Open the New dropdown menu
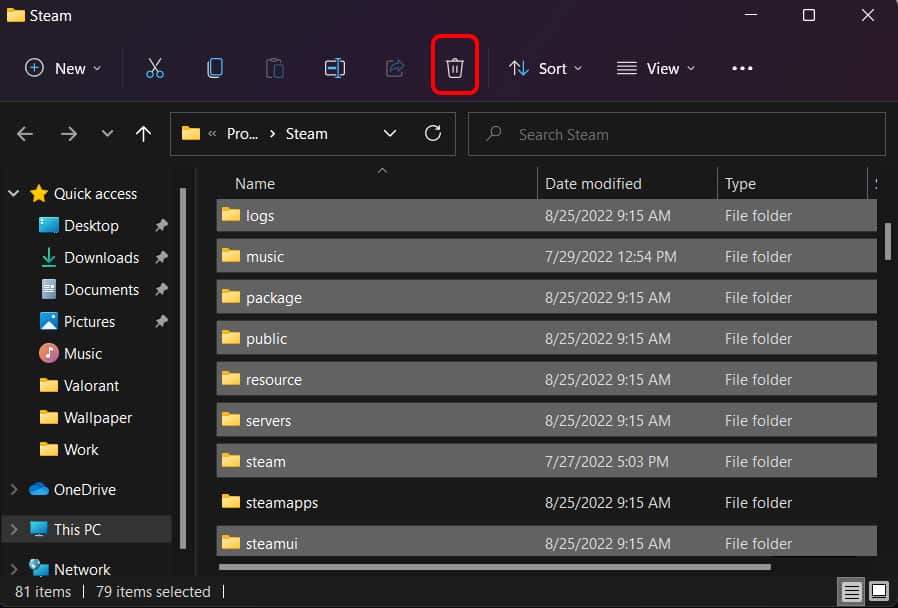 click(63, 68)
